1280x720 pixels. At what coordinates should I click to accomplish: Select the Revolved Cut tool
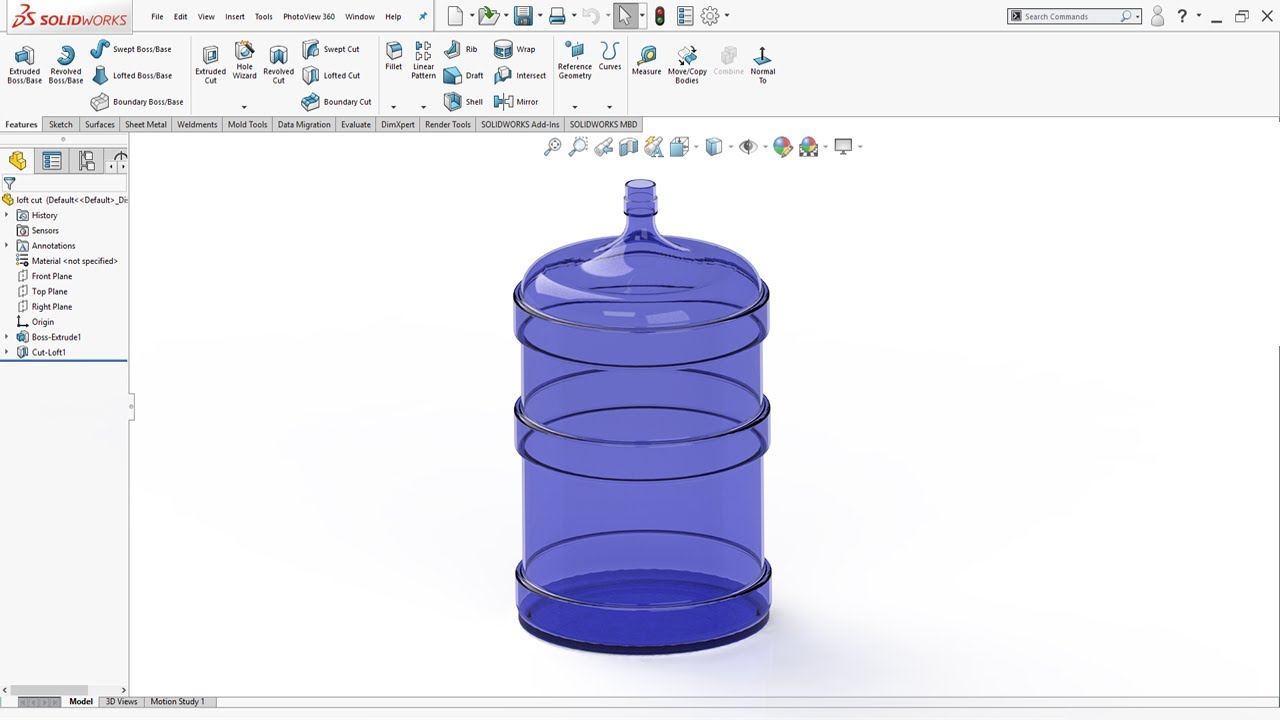(x=278, y=64)
